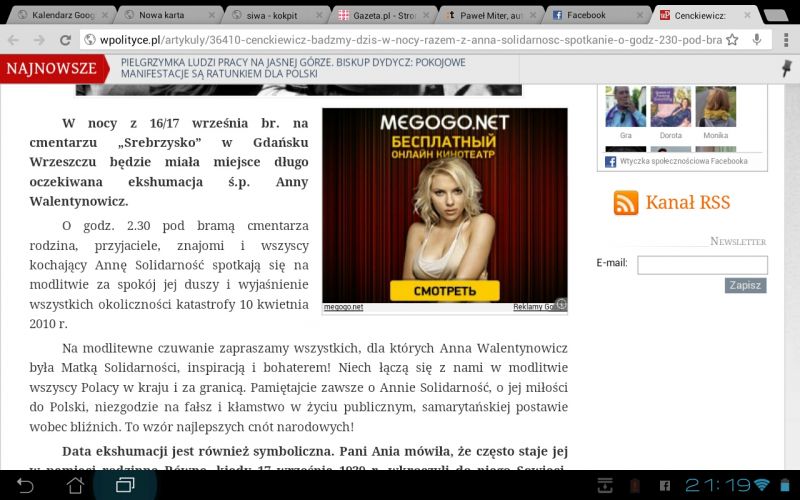Click the Zapisz newsletter button
This screenshot has height=500, width=800.
(745, 285)
